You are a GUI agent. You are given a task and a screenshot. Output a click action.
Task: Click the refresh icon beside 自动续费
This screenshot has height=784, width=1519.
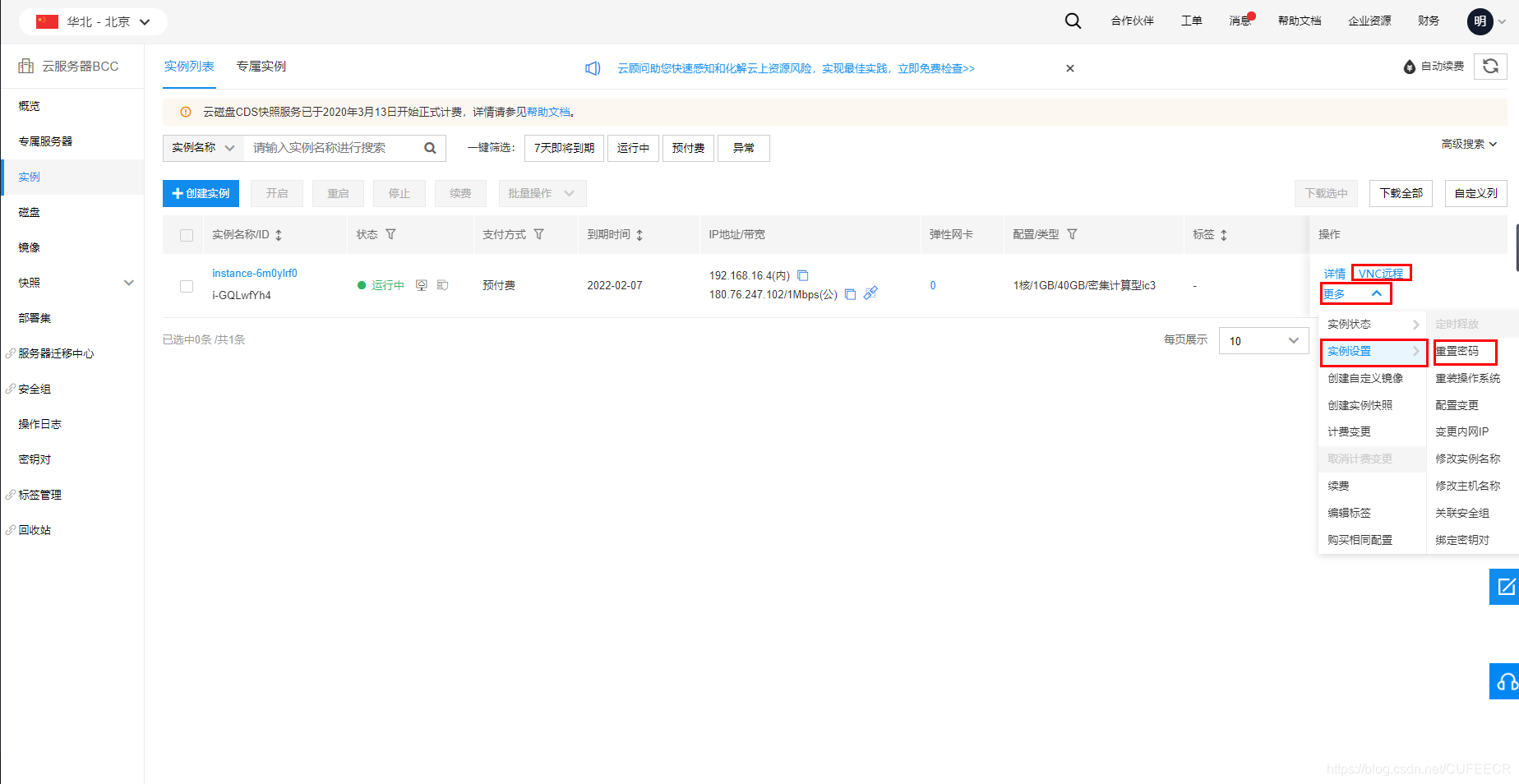[x=1490, y=66]
